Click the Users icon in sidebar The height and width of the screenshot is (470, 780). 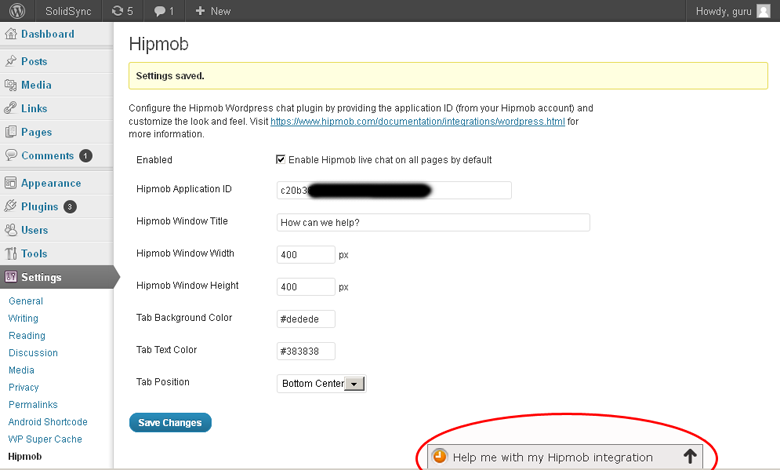[10, 230]
